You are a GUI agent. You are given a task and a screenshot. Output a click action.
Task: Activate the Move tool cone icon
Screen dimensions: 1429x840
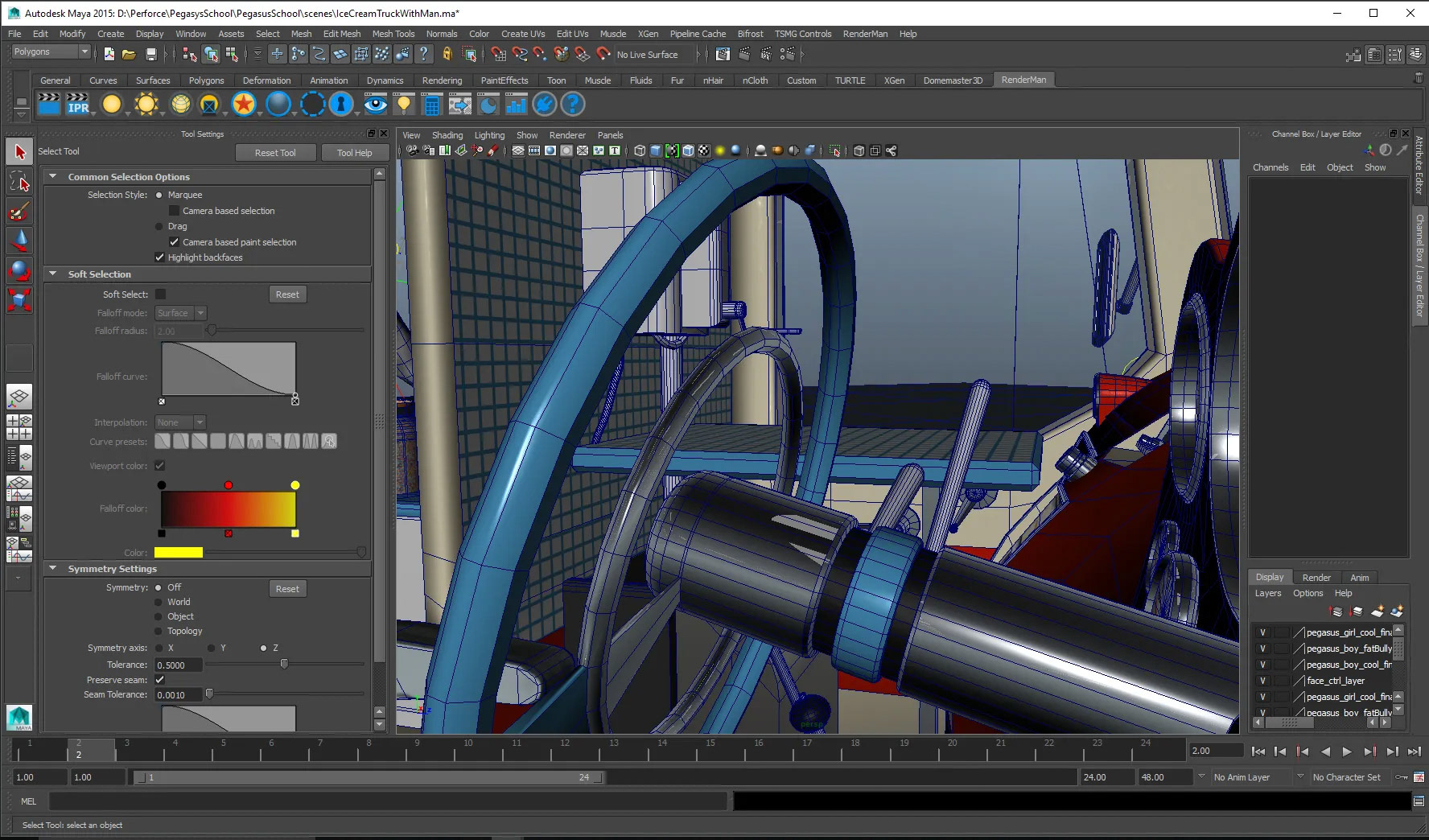pyautogui.click(x=19, y=241)
